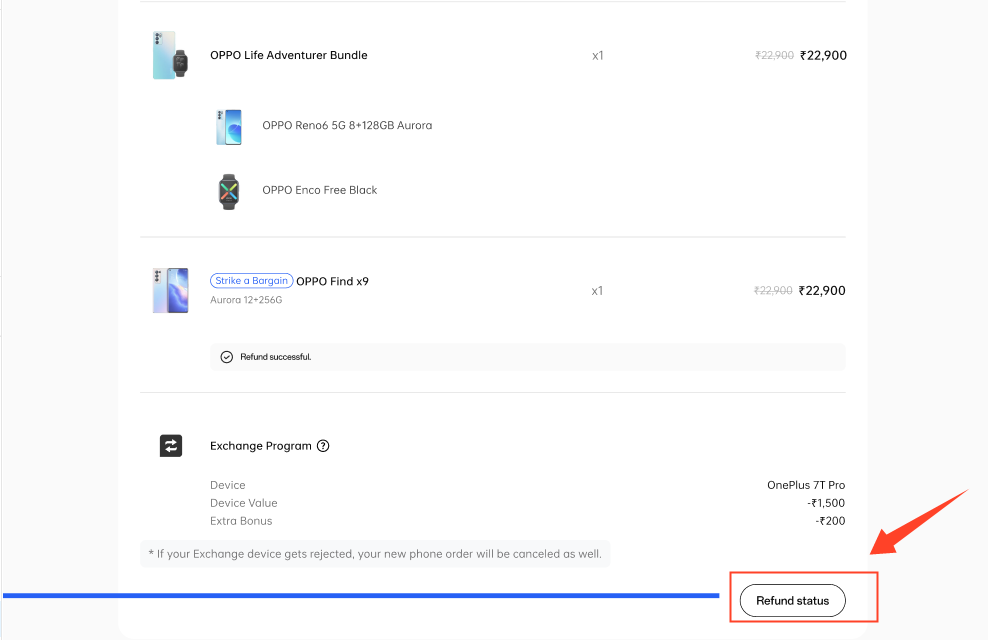Click the Refund status button
The height and width of the screenshot is (640, 988).
(x=792, y=600)
